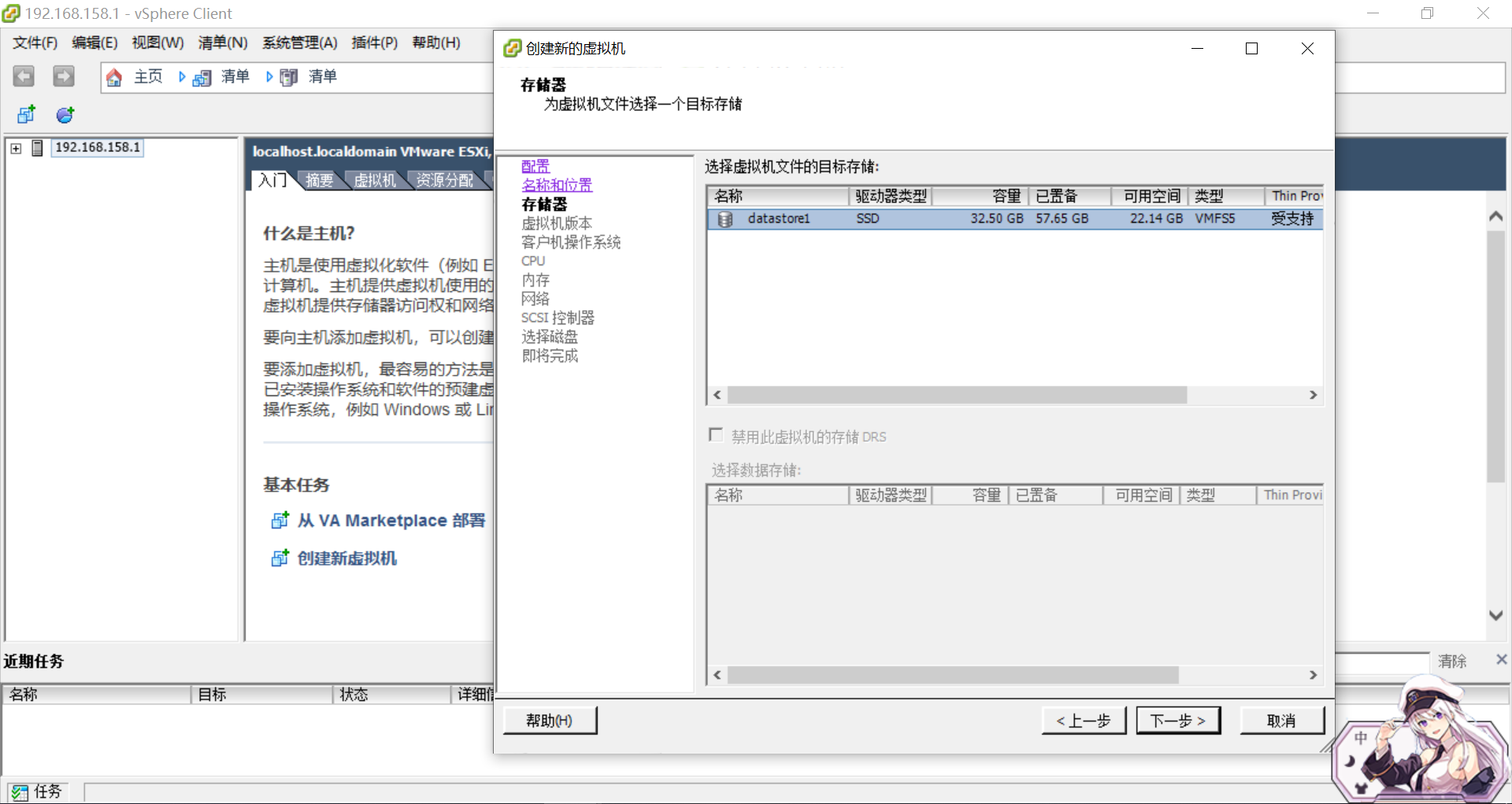Click the back navigation arrow icon
The height and width of the screenshot is (804, 1512).
pos(23,76)
